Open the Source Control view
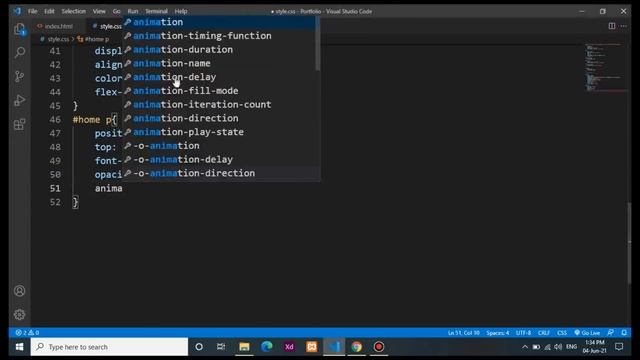The image size is (640, 360). pyautogui.click(x=20, y=76)
